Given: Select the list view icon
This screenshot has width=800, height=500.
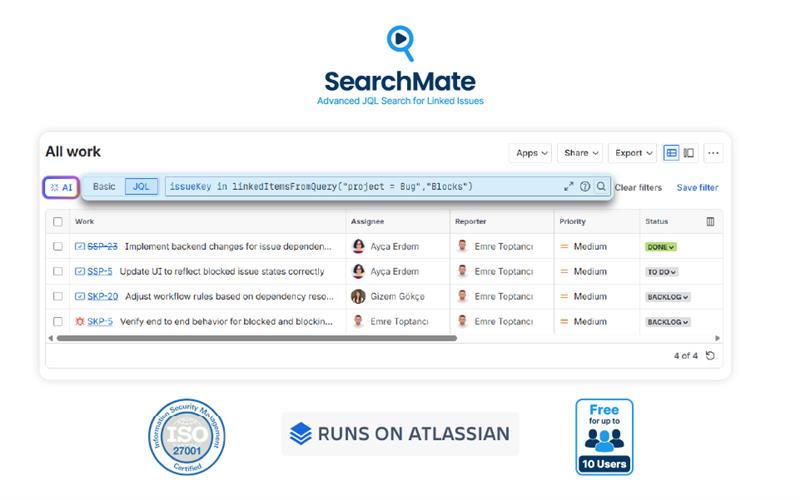Looking at the screenshot, I should pos(671,153).
